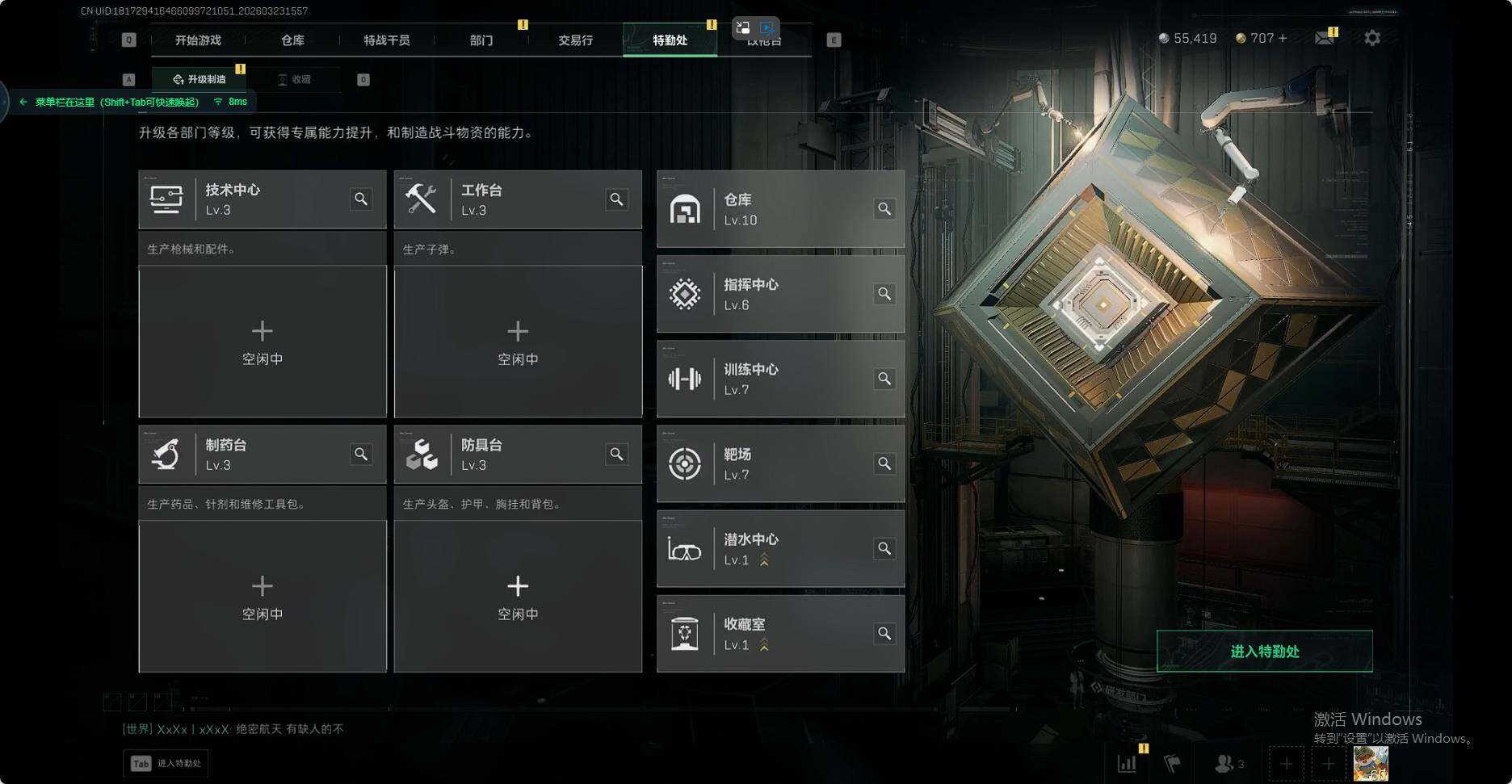This screenshot has width=1512, height=784.
Task: Select the 收藏 sub-tab
Action: (294, 79)
